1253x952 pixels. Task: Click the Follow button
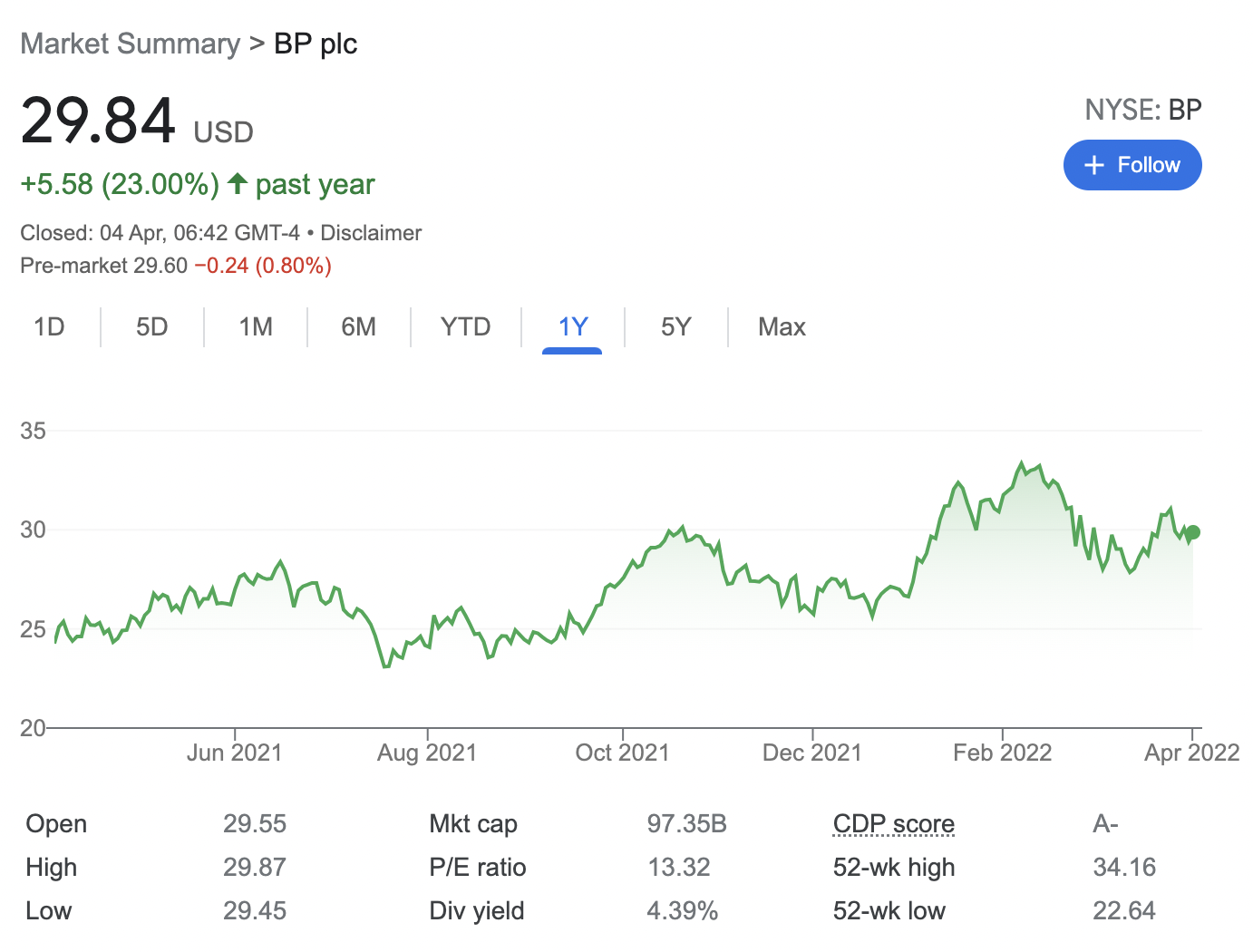pos(1132,165)
